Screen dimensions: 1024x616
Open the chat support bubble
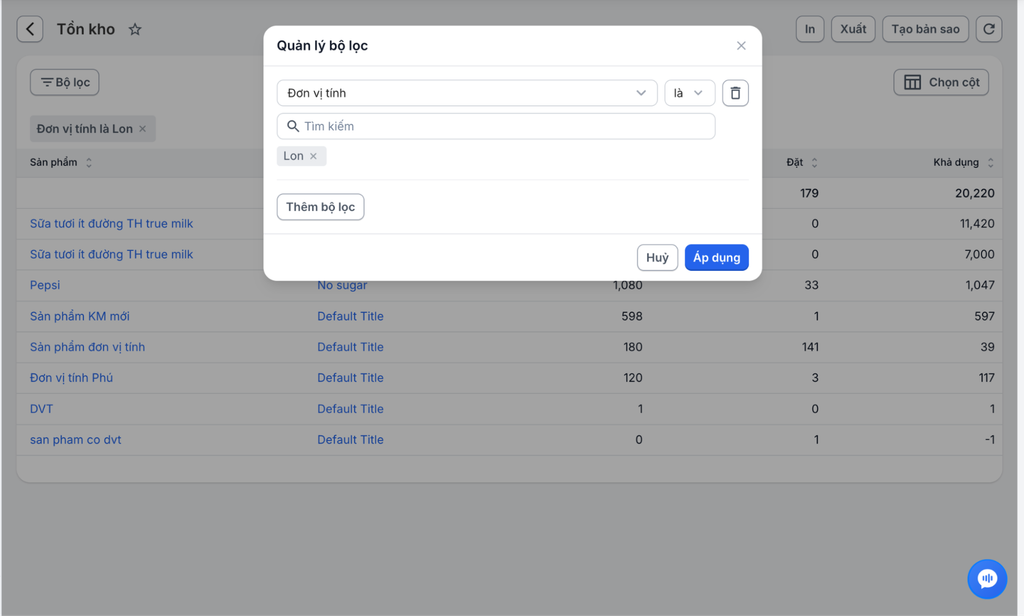(x=987, y=579)
